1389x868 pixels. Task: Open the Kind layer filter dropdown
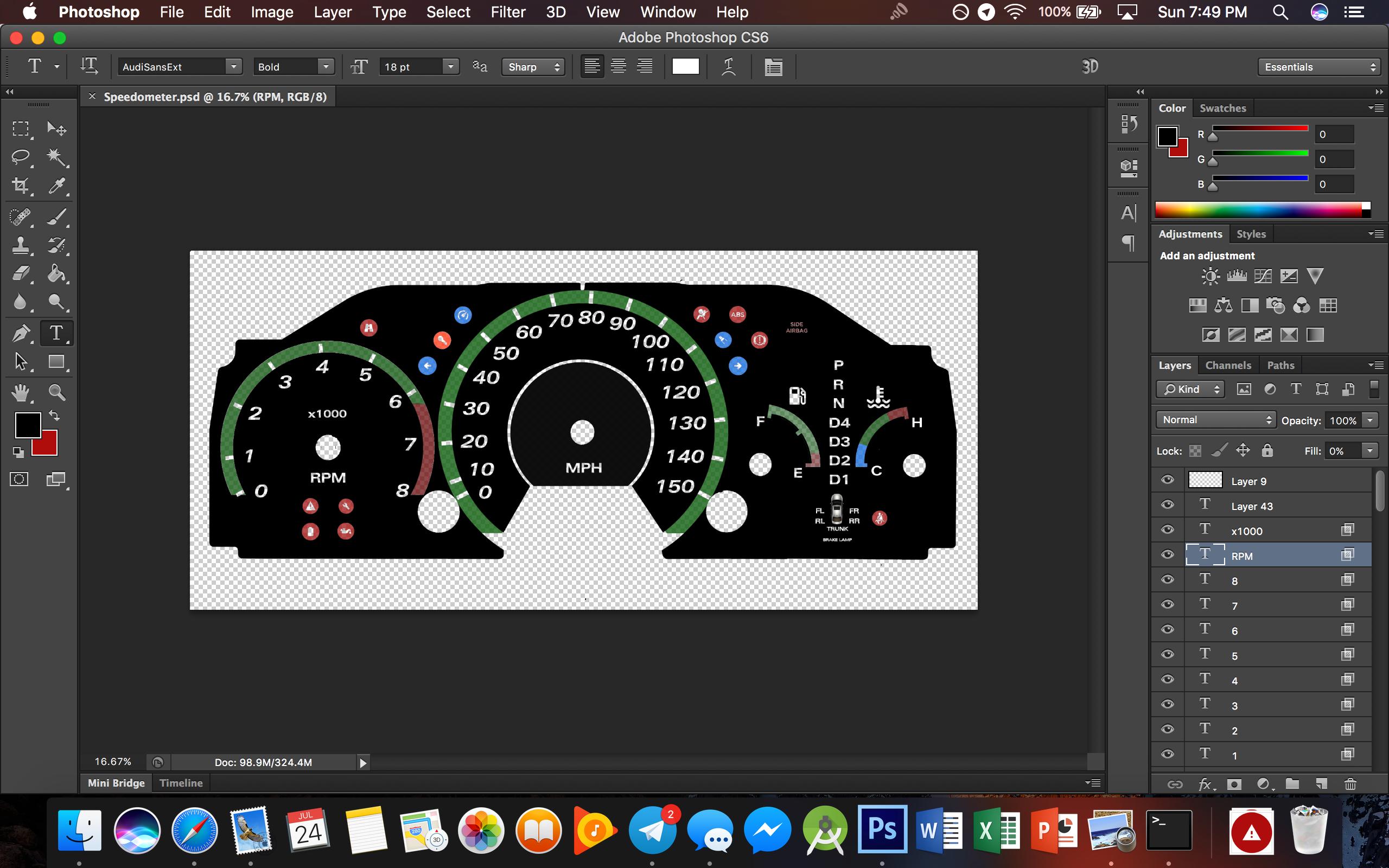(1190, 389)
